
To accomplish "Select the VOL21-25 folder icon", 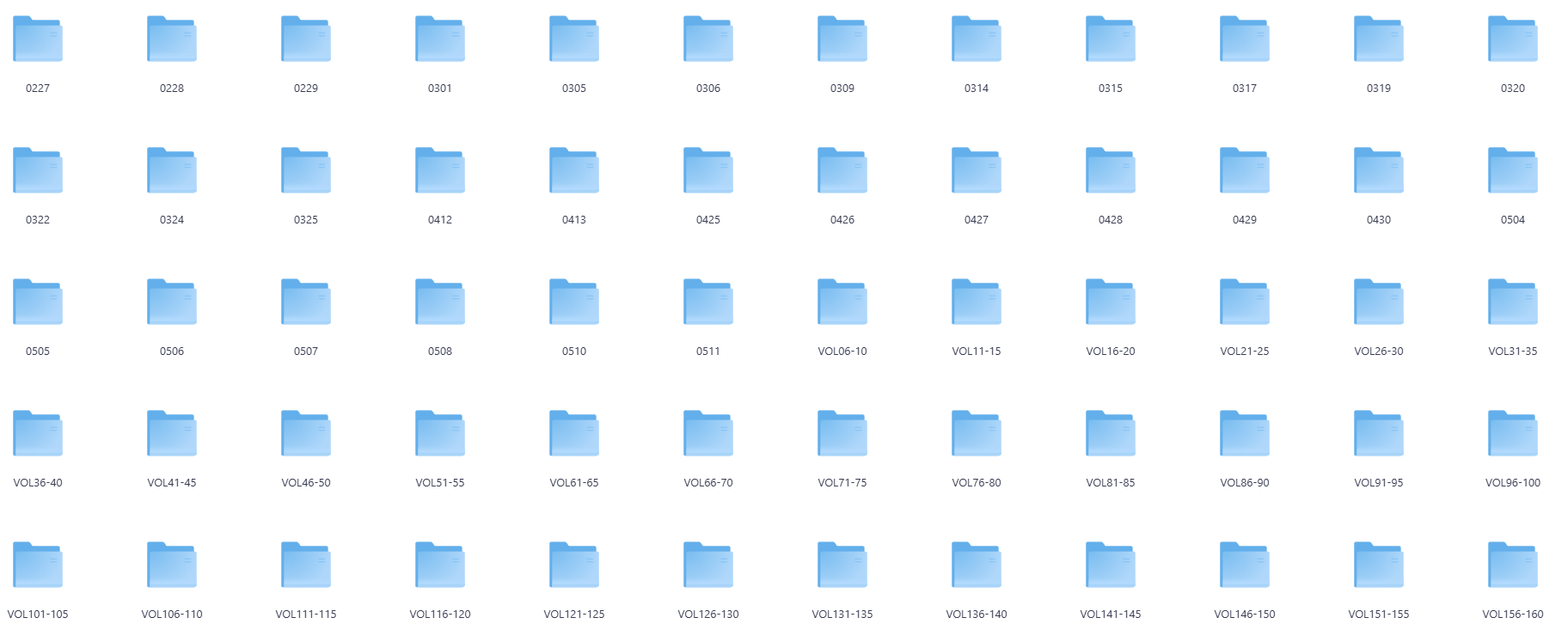I will (x=1245, y=302).
